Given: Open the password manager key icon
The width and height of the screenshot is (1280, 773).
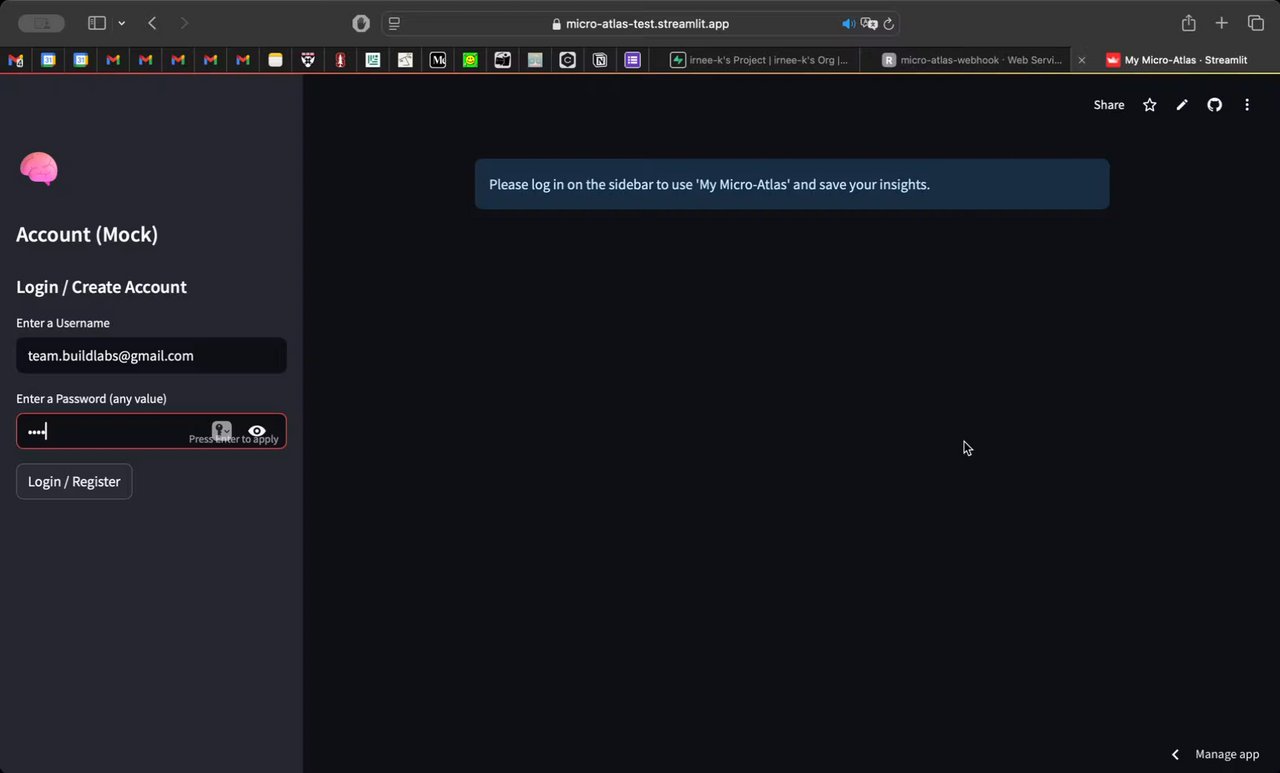Looking at the screenshot, I should pos(221,431).
